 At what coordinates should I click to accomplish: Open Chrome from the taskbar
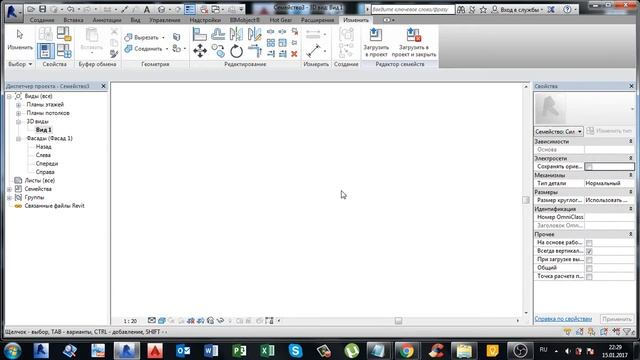[x=406, y=351]
